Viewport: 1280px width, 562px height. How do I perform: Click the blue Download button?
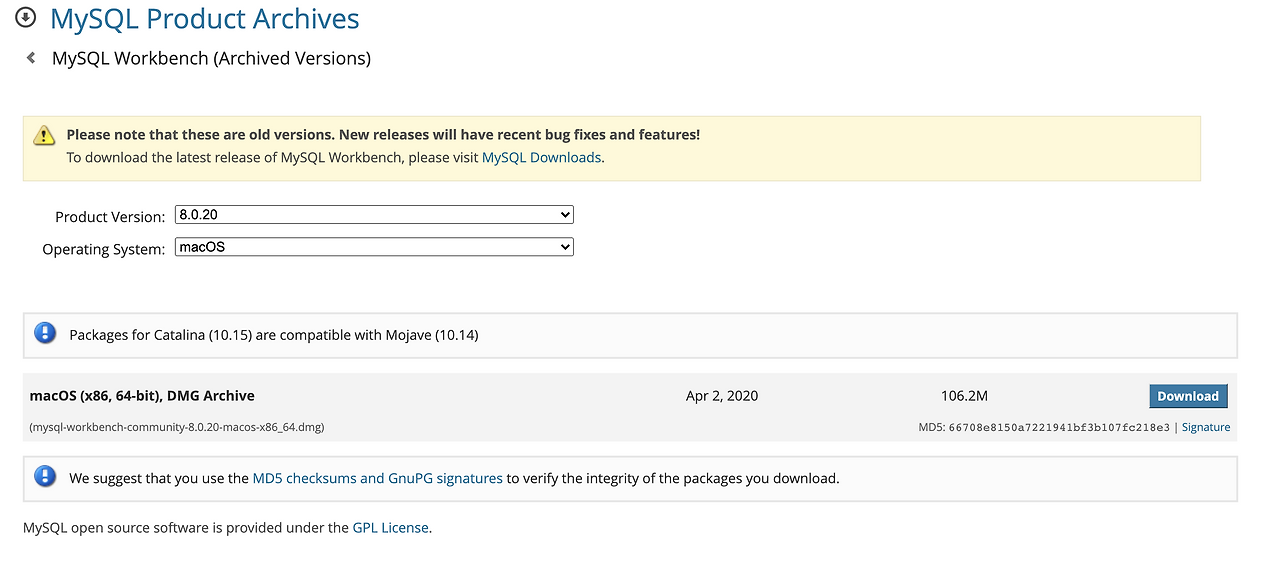tap(1188, 396)
